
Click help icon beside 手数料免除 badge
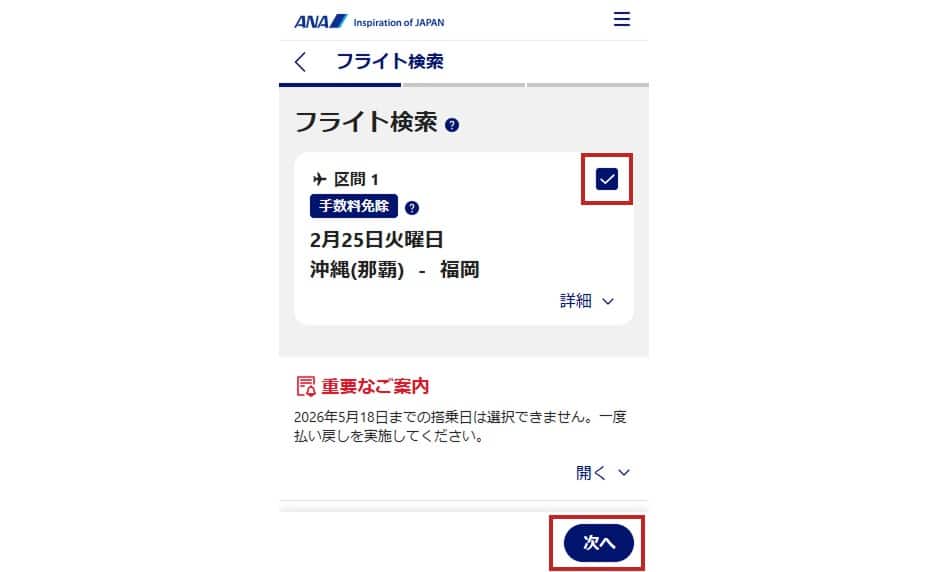[x=412, y=208]
